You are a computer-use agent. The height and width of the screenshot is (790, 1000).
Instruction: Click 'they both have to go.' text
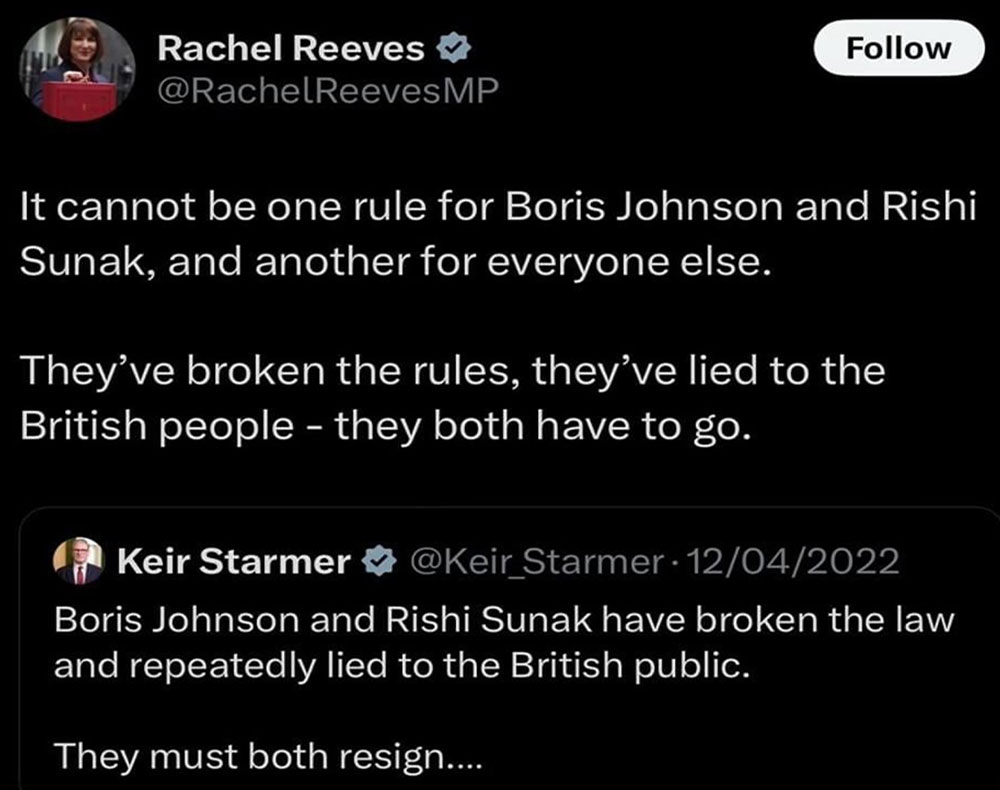pyautogui.click(x=541, y=427)
